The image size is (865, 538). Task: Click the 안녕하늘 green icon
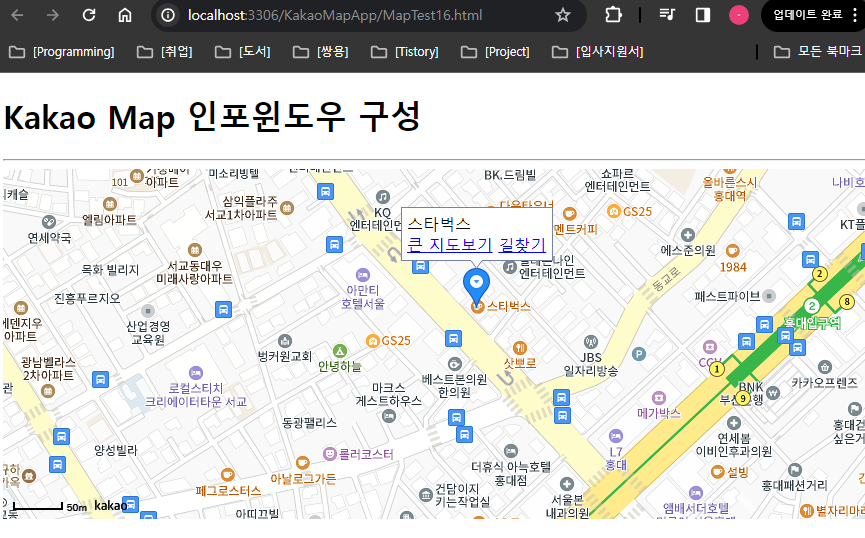point(340,351)
